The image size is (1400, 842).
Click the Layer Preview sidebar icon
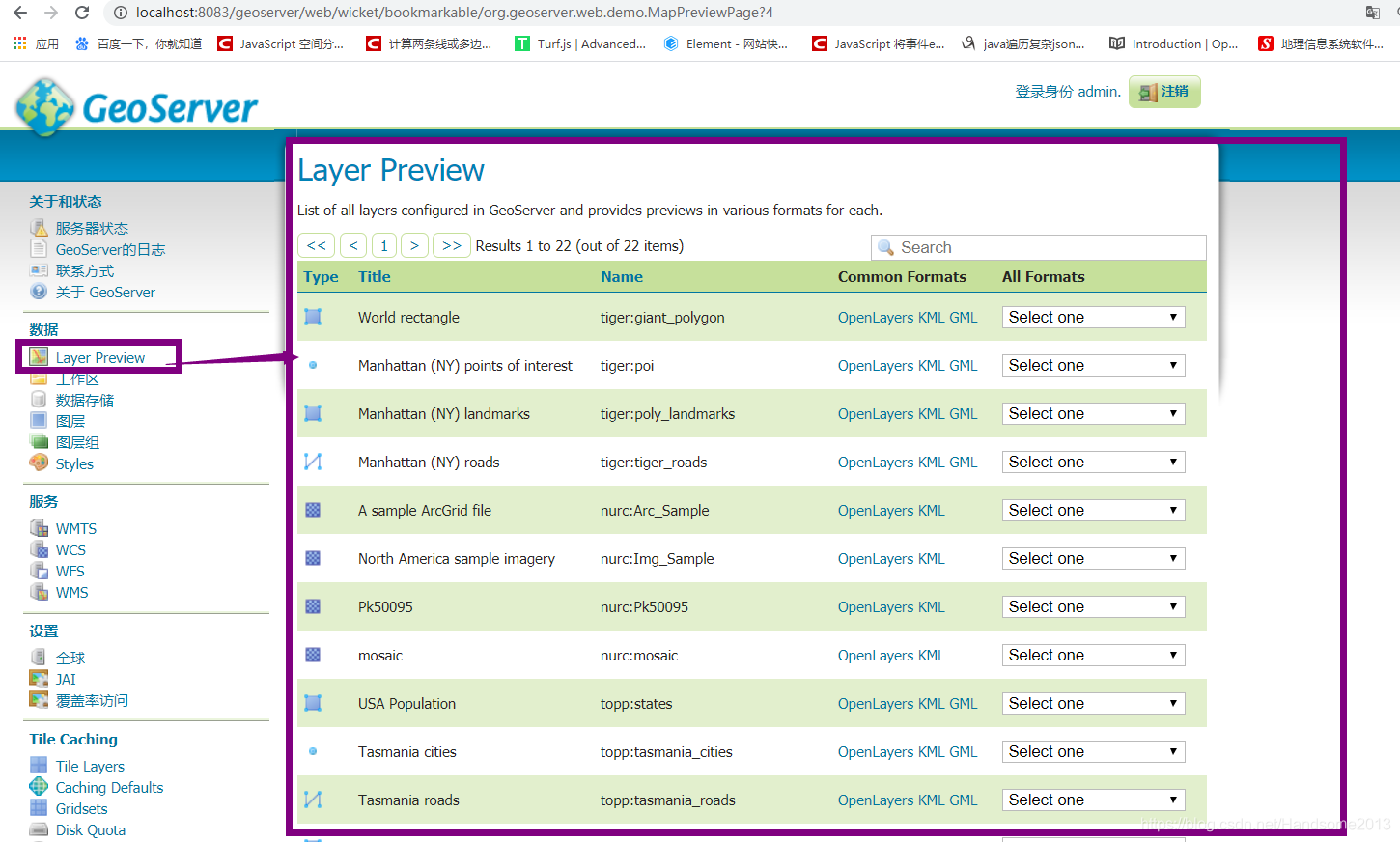pyautogui.click(x=39, y=357)
